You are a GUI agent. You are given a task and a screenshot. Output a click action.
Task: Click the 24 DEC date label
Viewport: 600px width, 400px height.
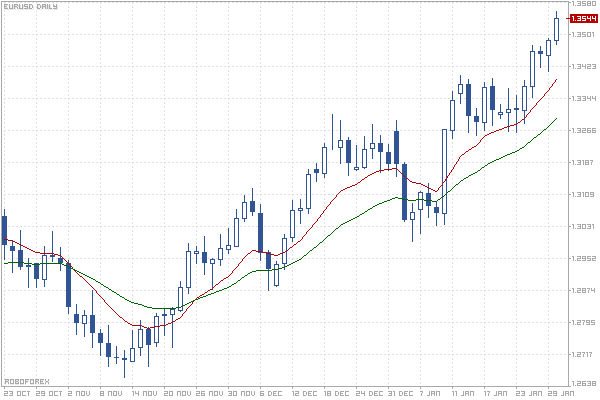tap(369, 393)
